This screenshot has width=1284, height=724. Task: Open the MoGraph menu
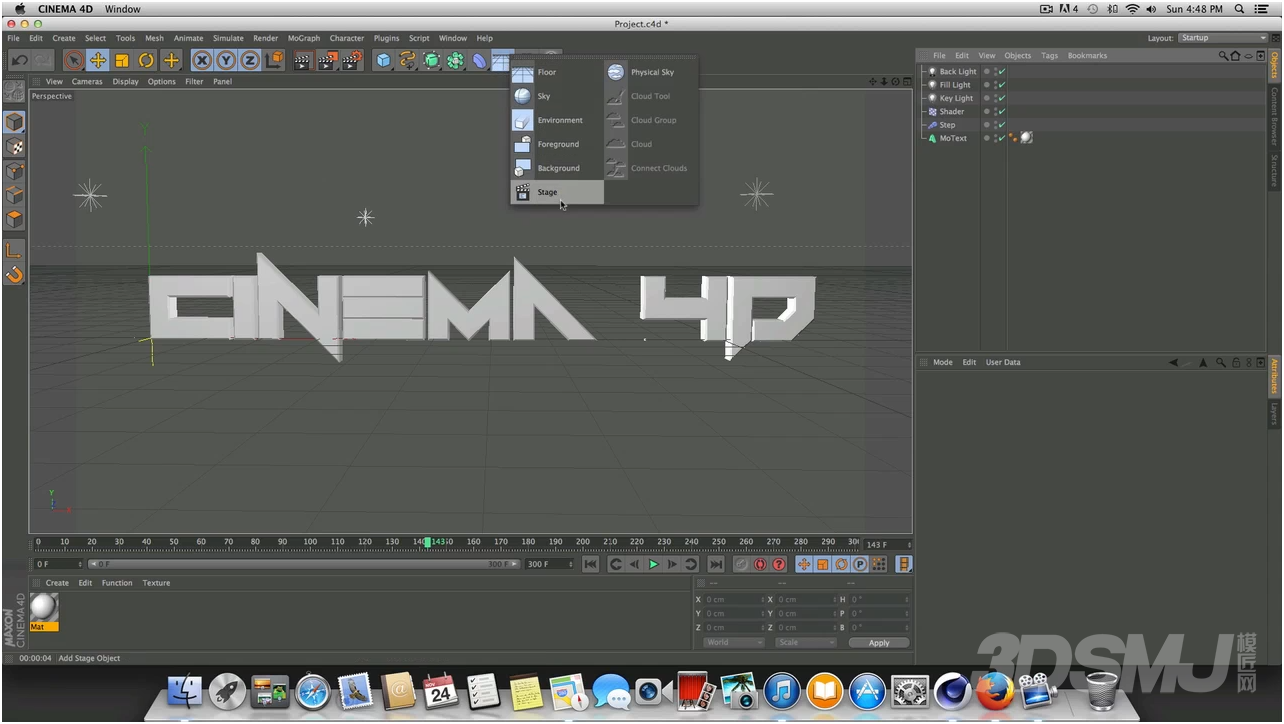tap(304, 38)
